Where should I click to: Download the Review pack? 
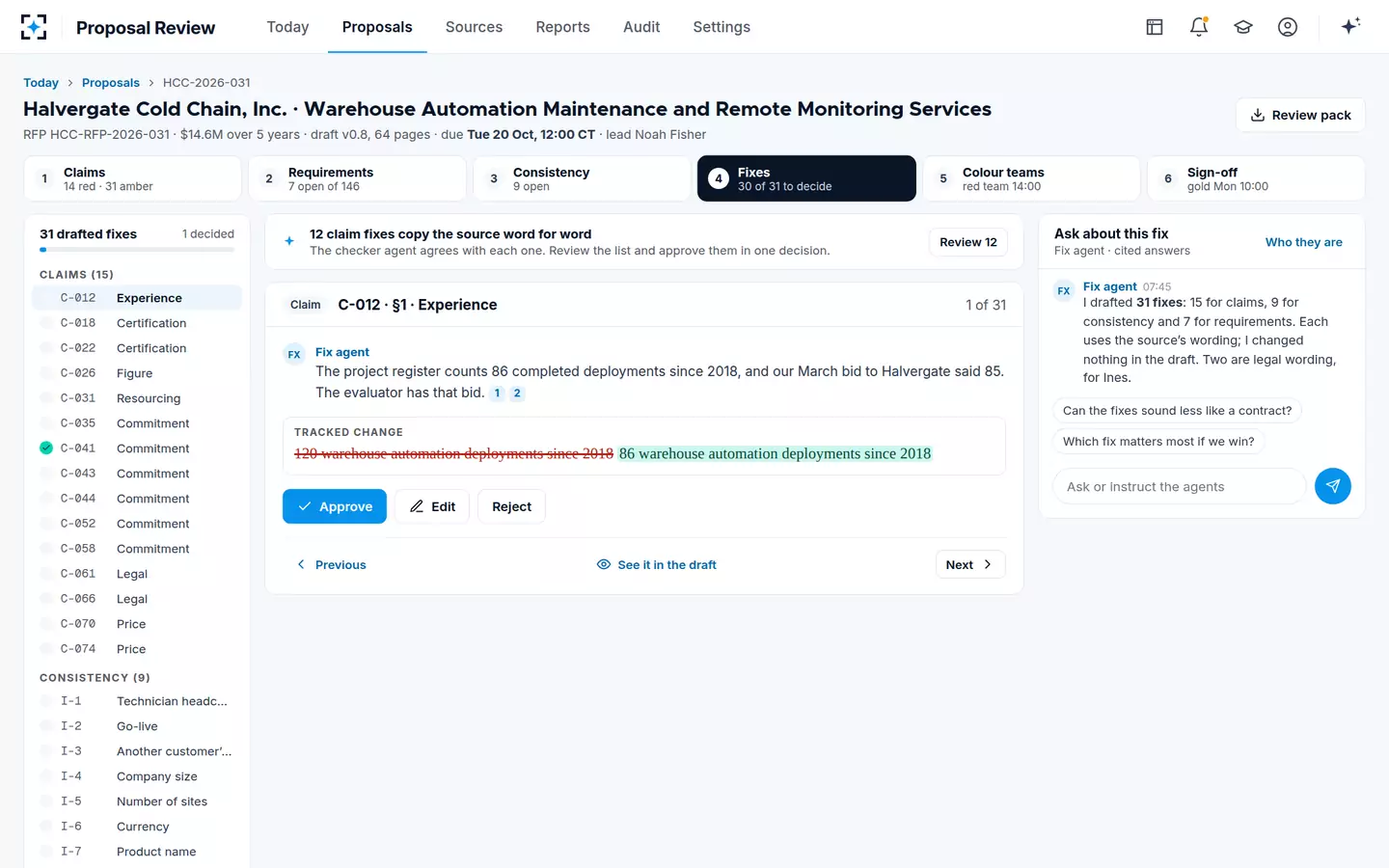pos(1300,115)
